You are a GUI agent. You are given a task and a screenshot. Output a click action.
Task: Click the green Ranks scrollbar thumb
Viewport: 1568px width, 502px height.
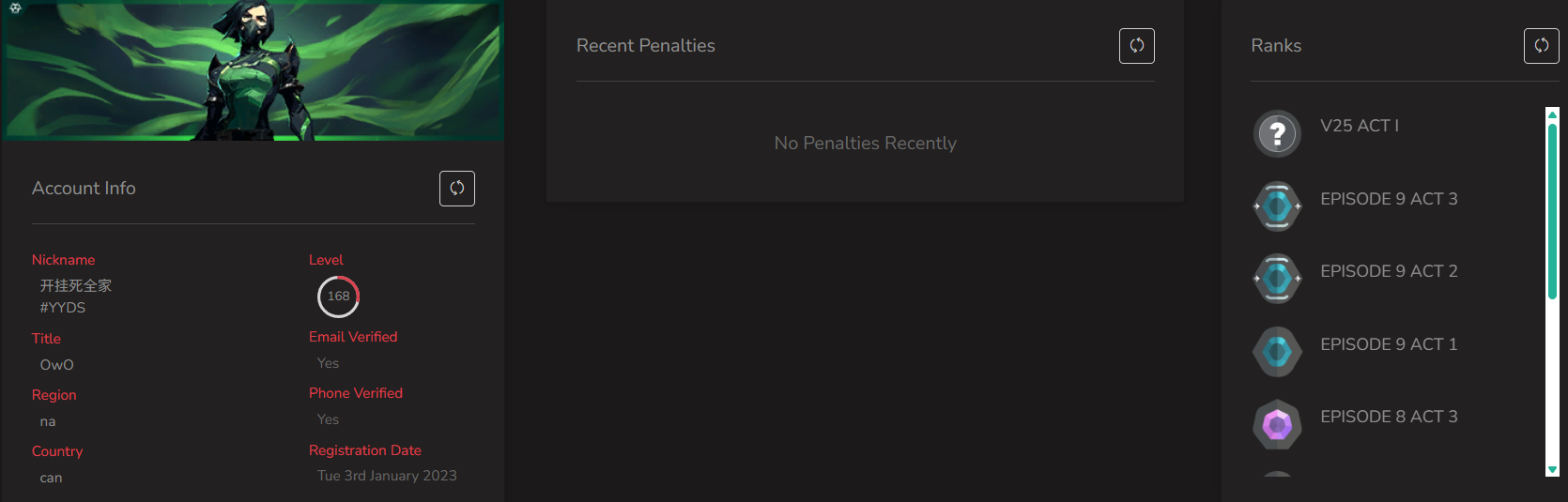[x=1552, y=211]
